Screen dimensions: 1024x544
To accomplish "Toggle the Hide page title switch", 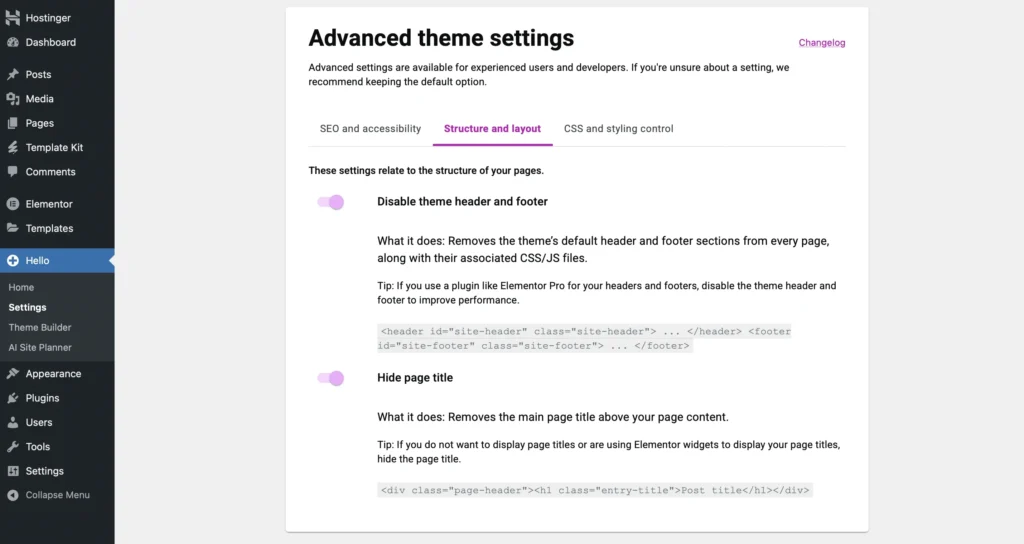I will point(331,378).
